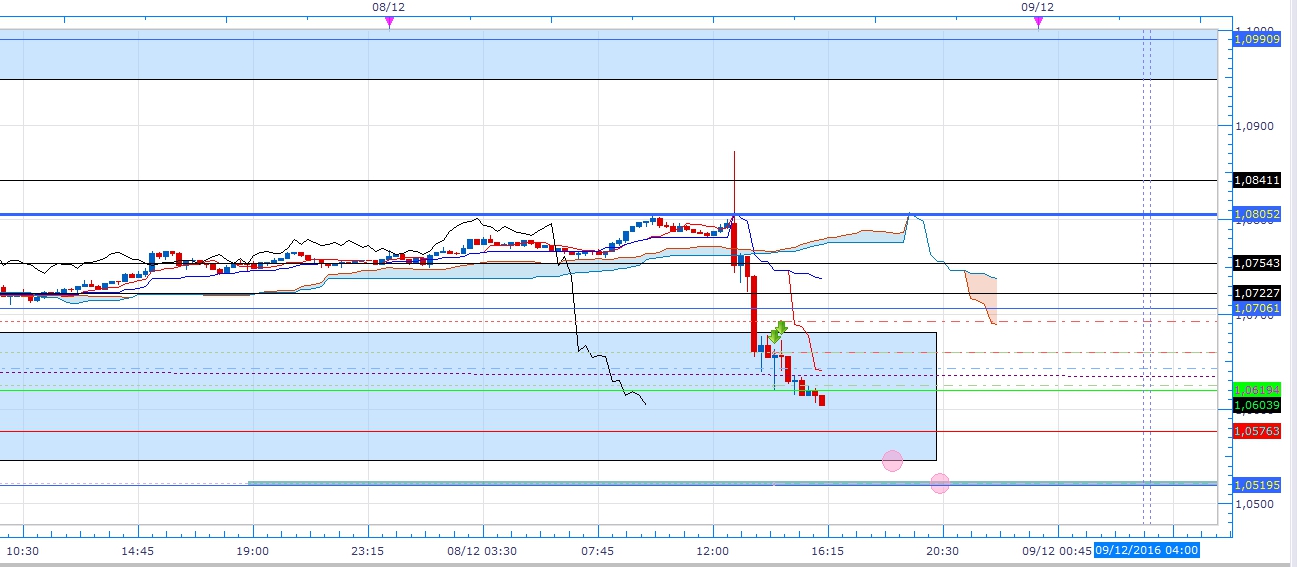The height and width of the screenshot is (567, 1297).
Task: Click the pink circle on the rectangle corner
Action: 892,460
